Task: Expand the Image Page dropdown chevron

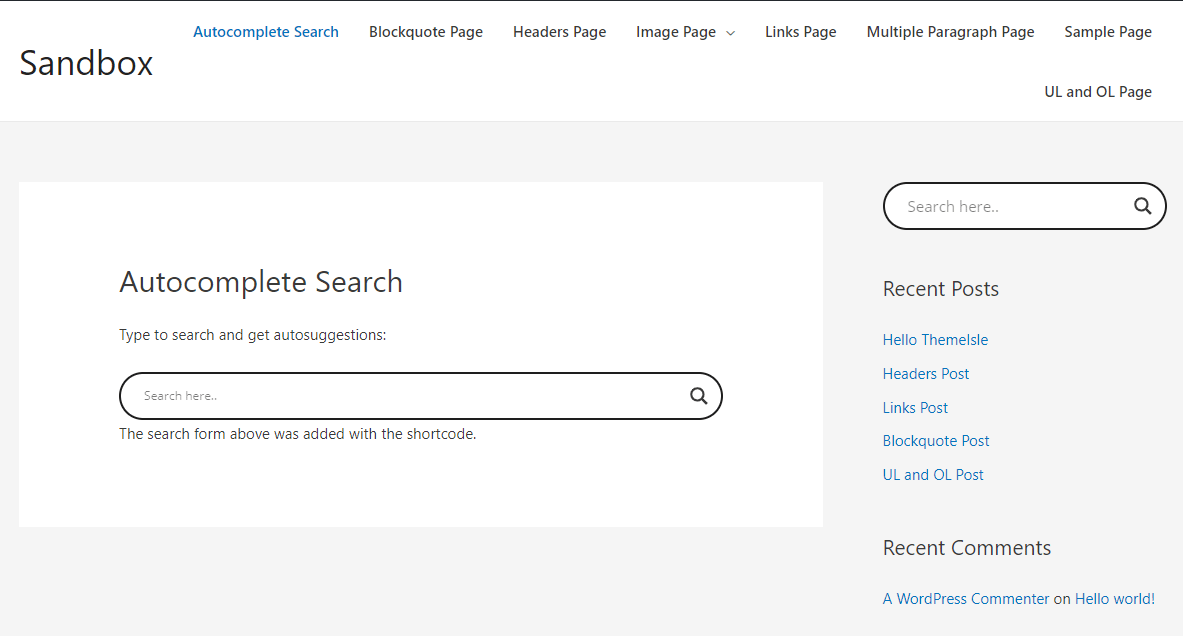Action: pos(729,32)
